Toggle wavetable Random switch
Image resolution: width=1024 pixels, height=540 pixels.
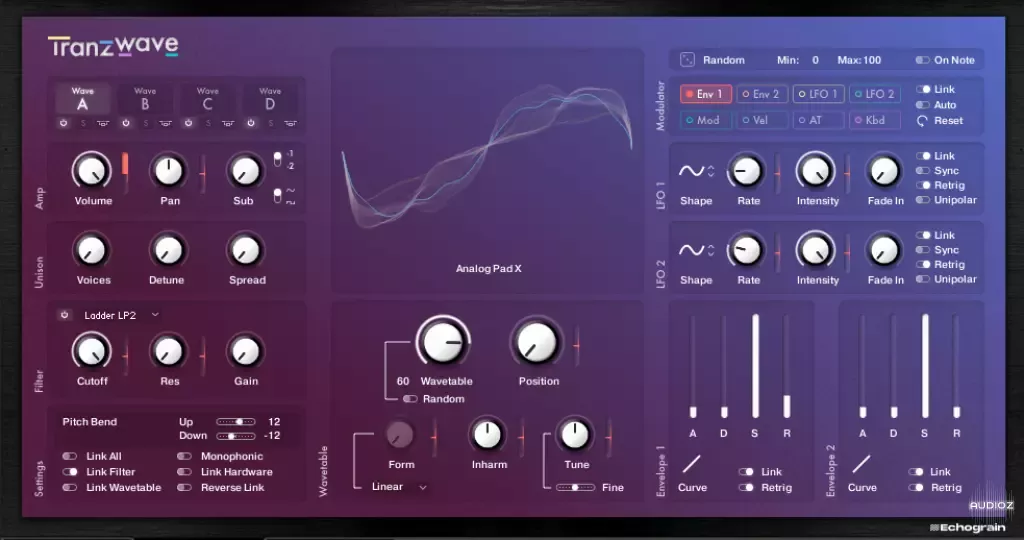(410, 398)
